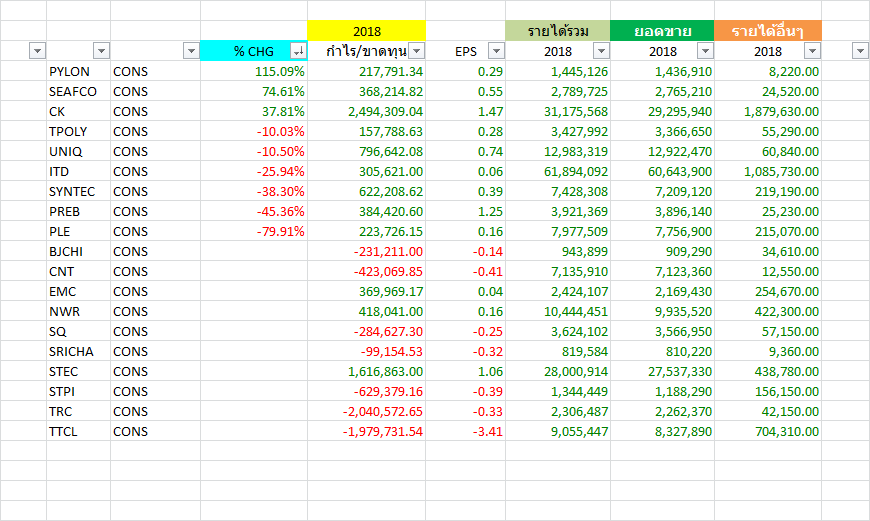This screenshot has width=870, height=521.
Task: Select the BJCHI ticker cell
Action: 78,251
